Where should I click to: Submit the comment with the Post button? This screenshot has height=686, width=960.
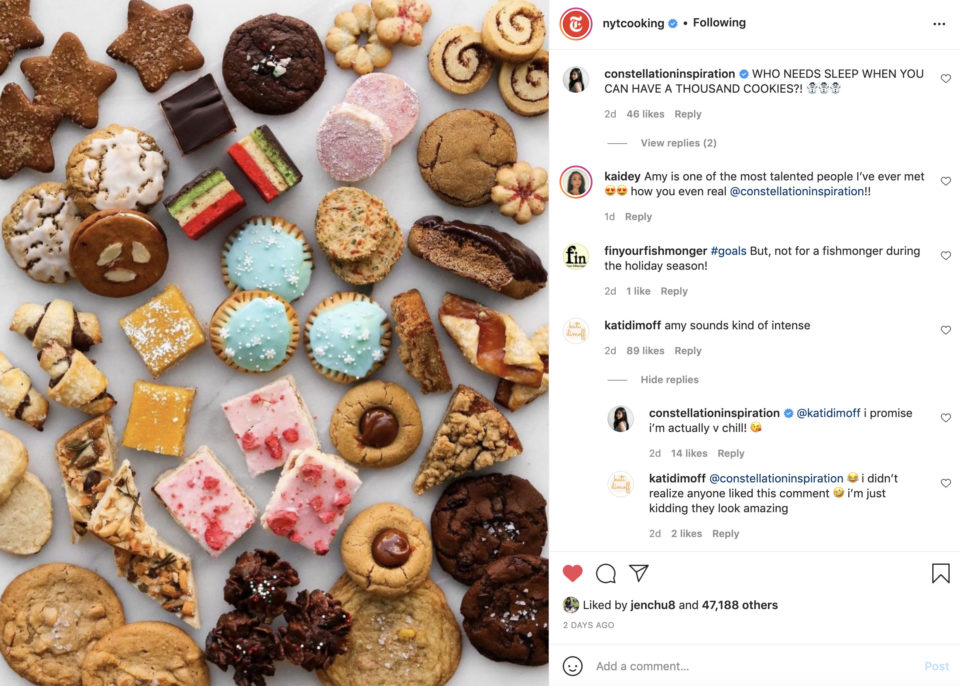(x=936, y=666)
